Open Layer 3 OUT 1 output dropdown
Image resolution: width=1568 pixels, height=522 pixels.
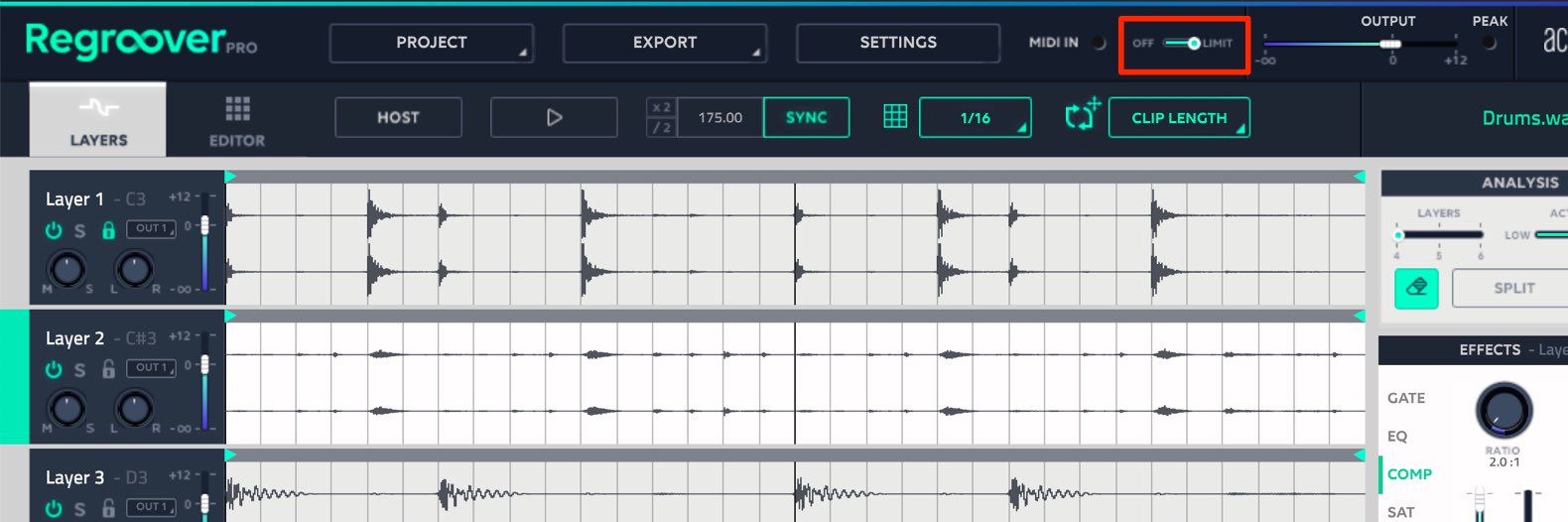(151, 507)
